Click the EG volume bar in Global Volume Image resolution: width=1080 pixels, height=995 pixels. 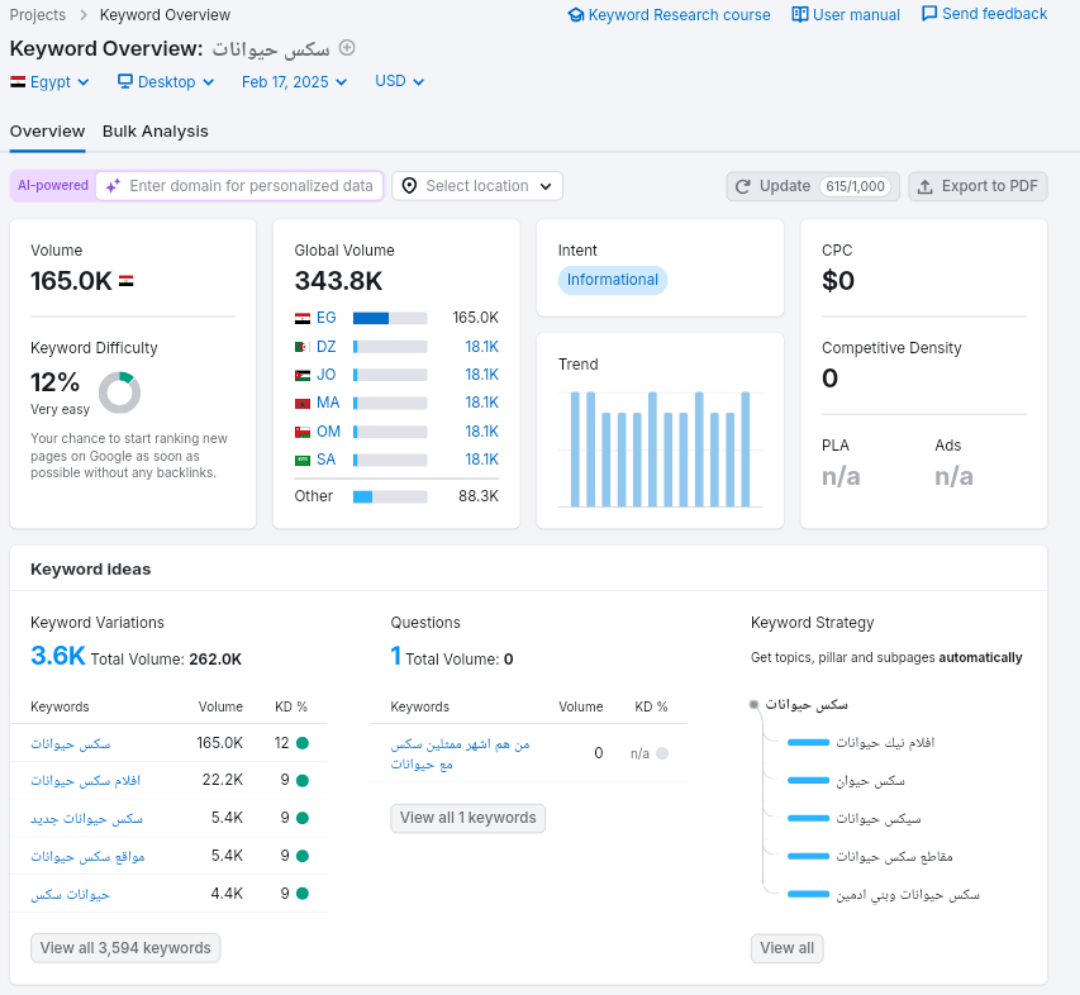coord(389,318)
